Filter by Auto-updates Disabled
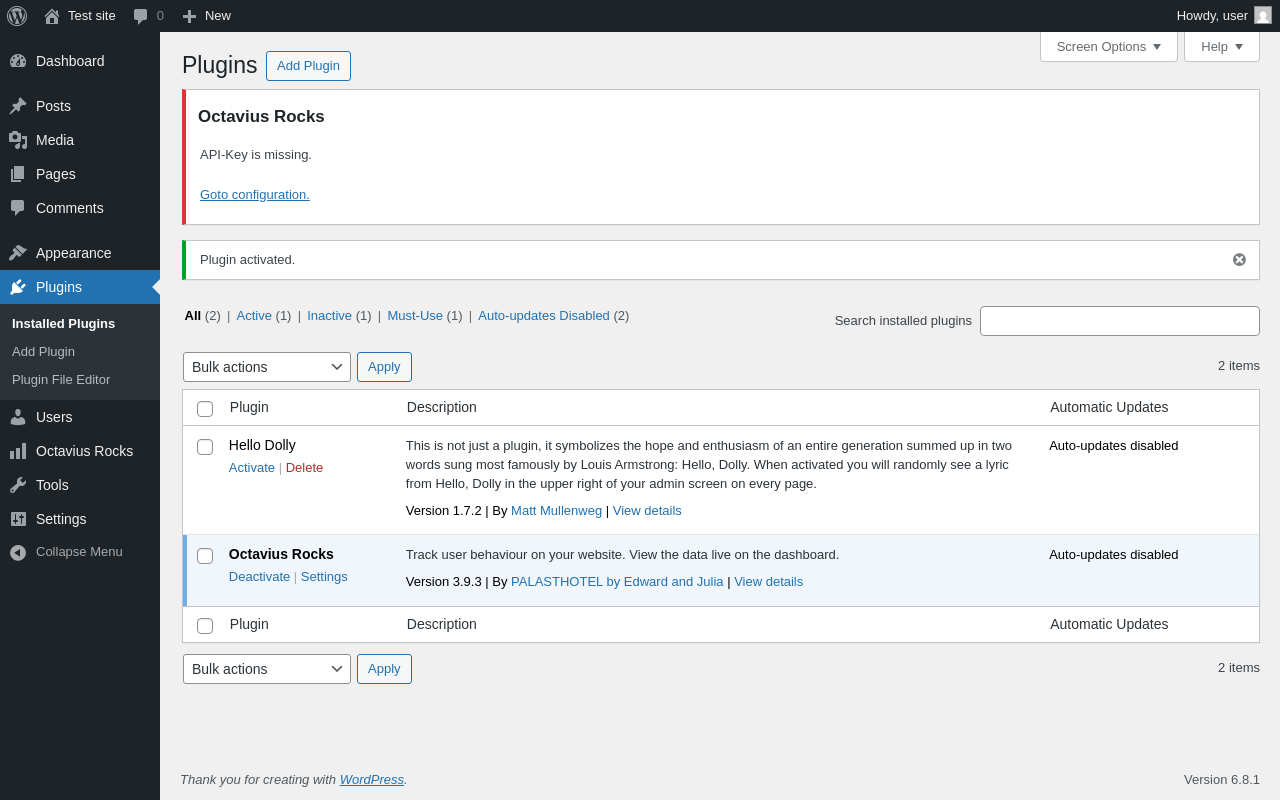 click(544, 316)
